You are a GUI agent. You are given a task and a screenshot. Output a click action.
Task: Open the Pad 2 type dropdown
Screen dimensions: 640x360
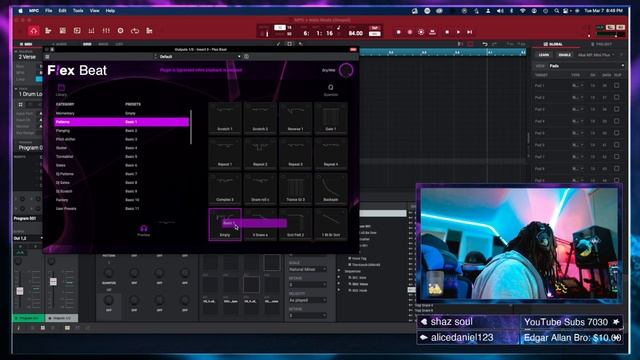pos(577,98)
